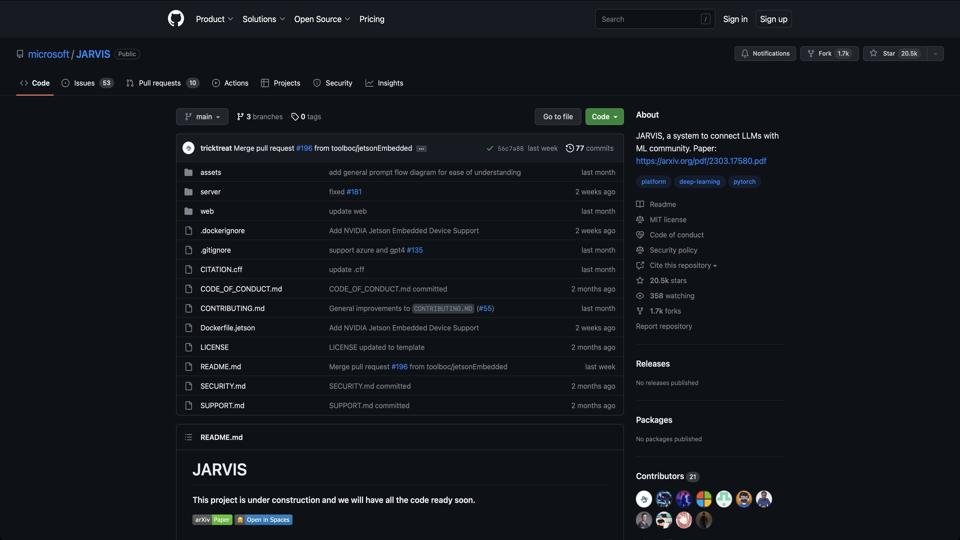Viewport: 960px width, 540px height.
Task: Open the Product menu
Action: 214,19
